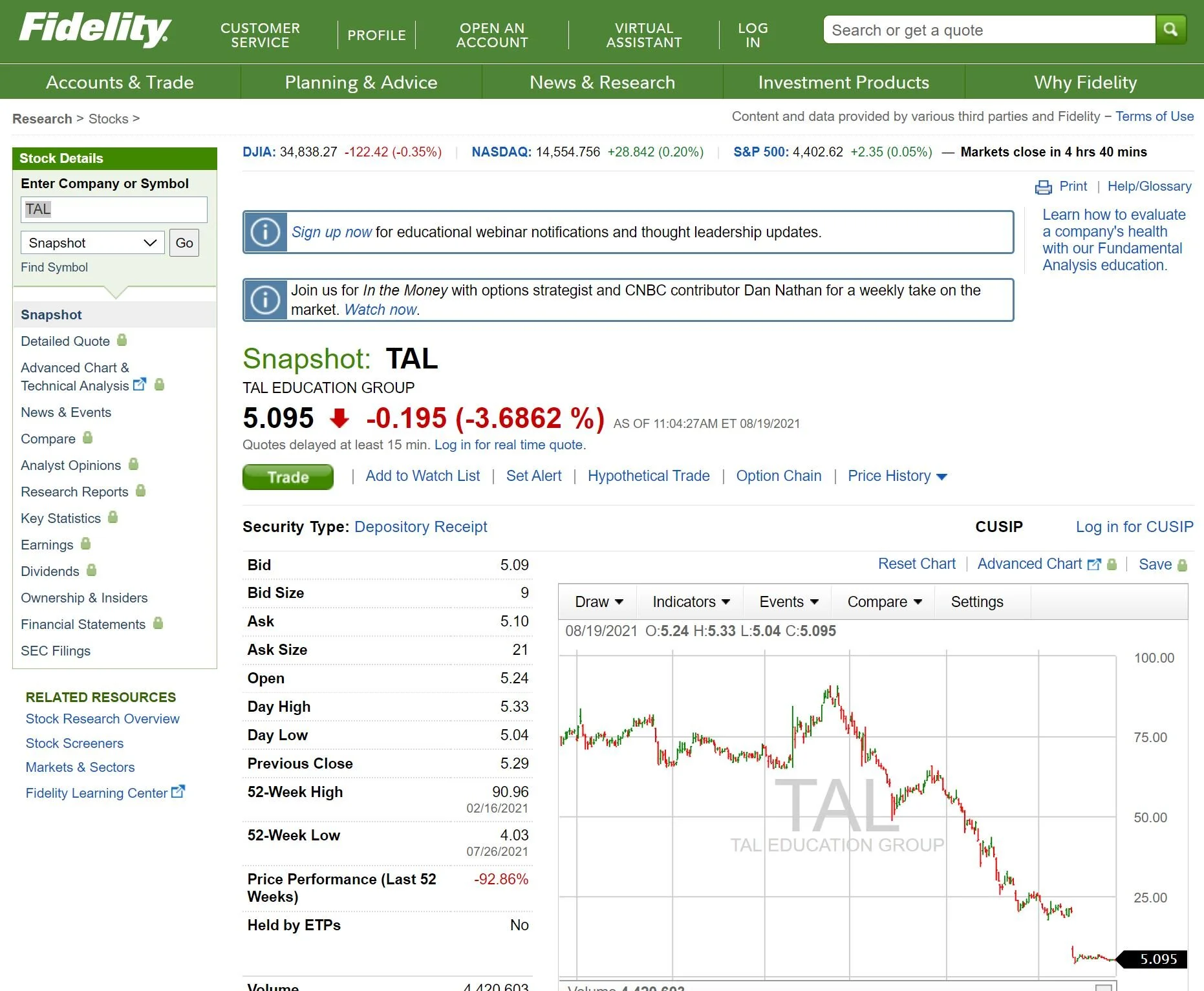Open News & Research menu

click(603, 82)
